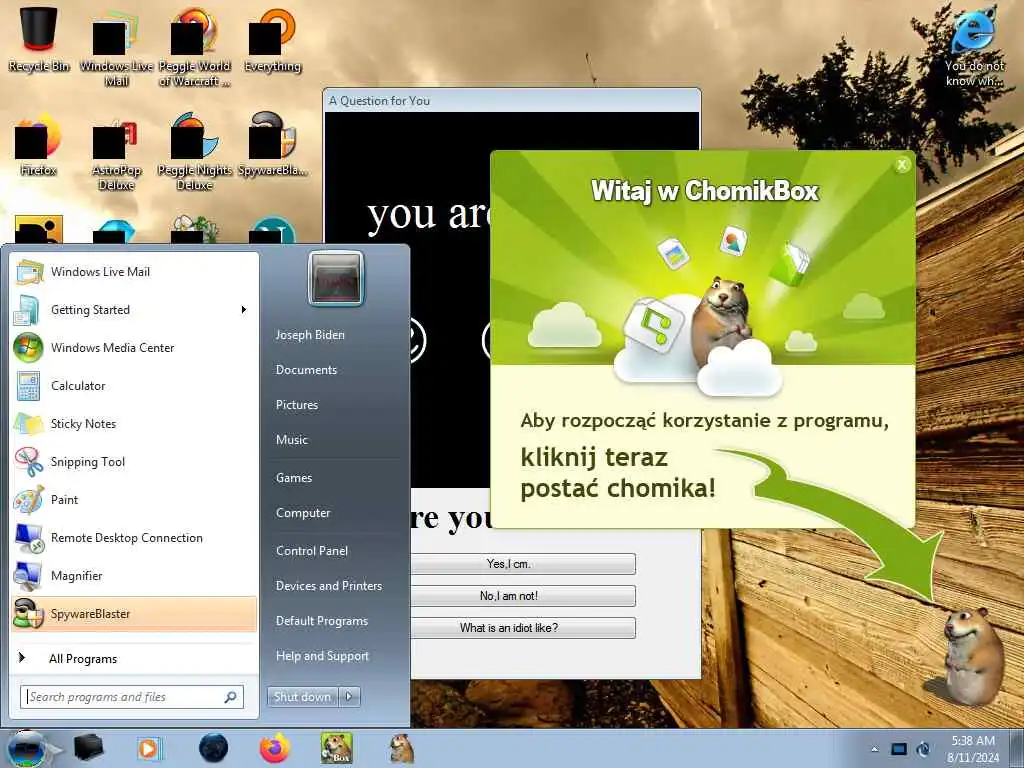
Task: Open Devices and Printers from Start menu
Action: [328, 586]
